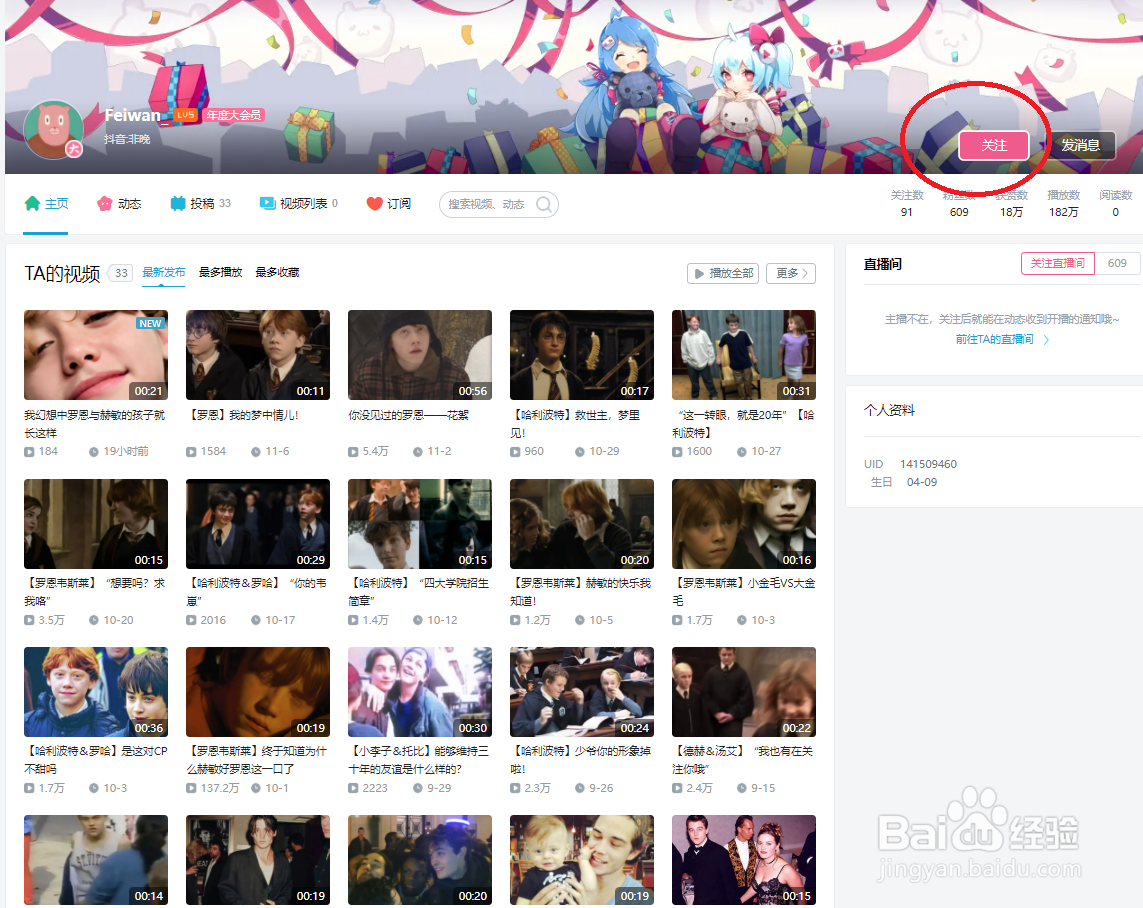Open the bottom-row 00:15 video thumbnail
Image resolution: width=1143 pixels, height=908 pixels.
tap(744, 860)
